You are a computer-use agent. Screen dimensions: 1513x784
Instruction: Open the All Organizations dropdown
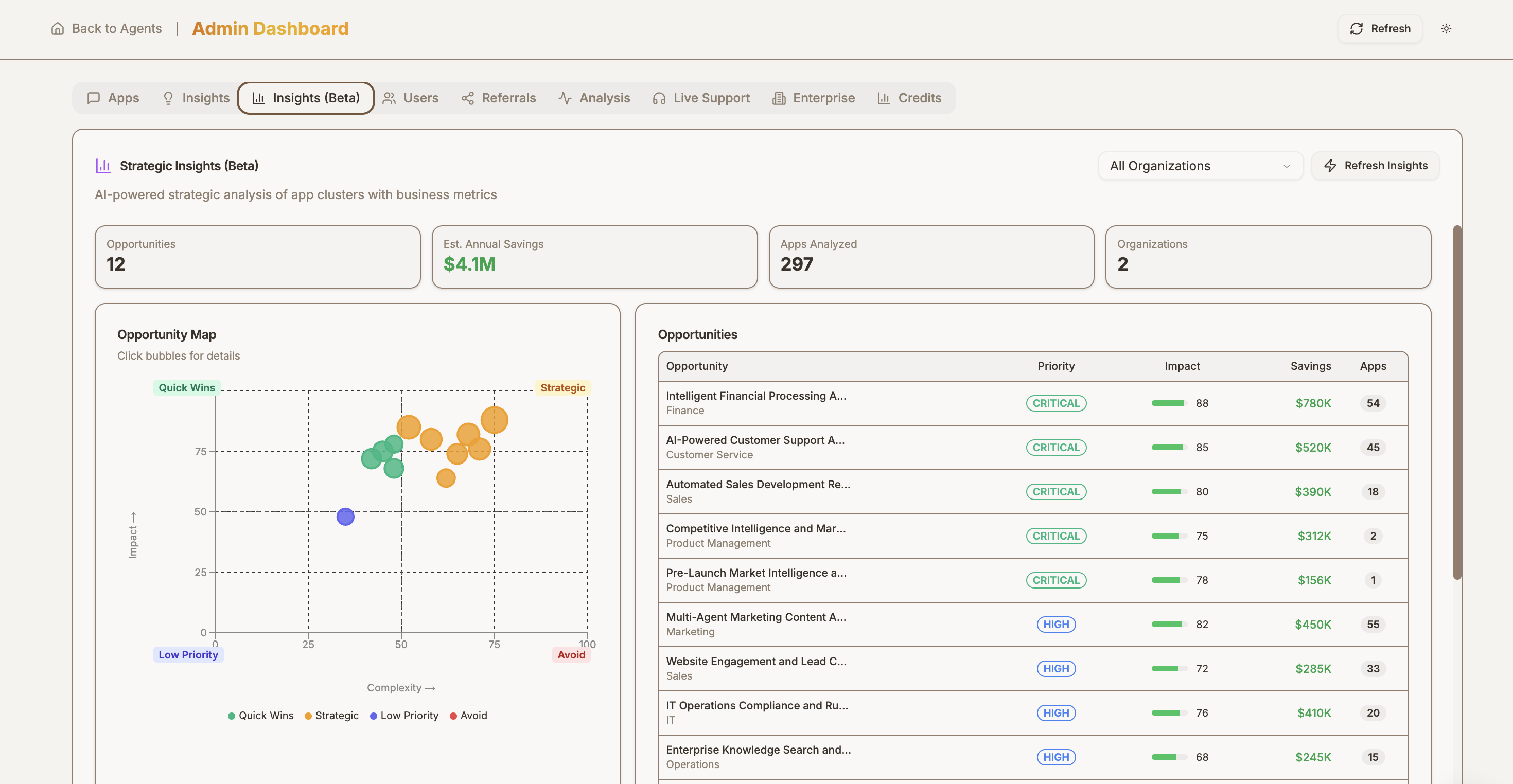tap(1200, 166)
